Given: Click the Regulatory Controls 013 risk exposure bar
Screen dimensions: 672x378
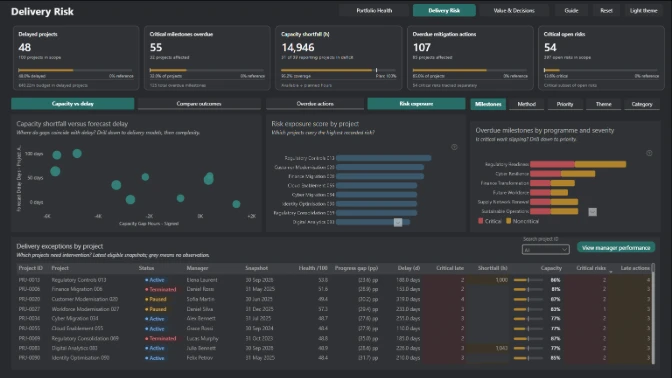Looking at the screenshot, I should point(384,158).
